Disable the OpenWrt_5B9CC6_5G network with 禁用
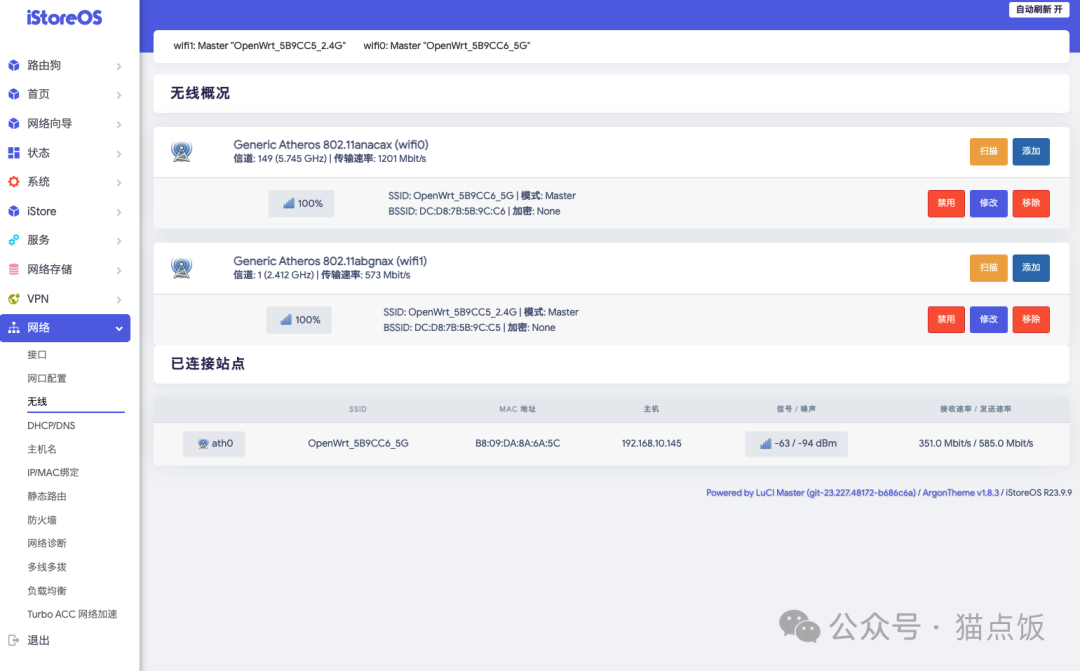Screen dimensions: 1080x671 click(946, 203)
